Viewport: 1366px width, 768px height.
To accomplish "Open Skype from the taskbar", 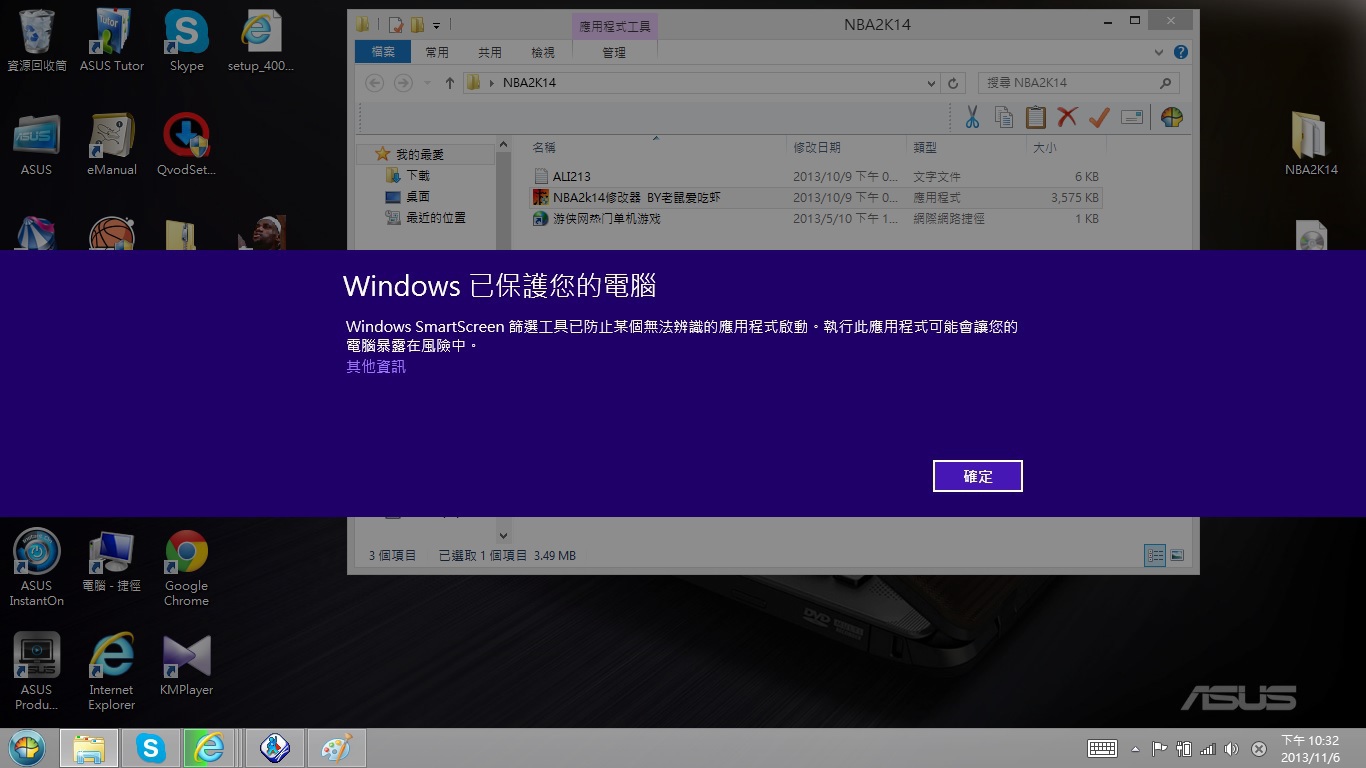I will click(x=151, y=748).
